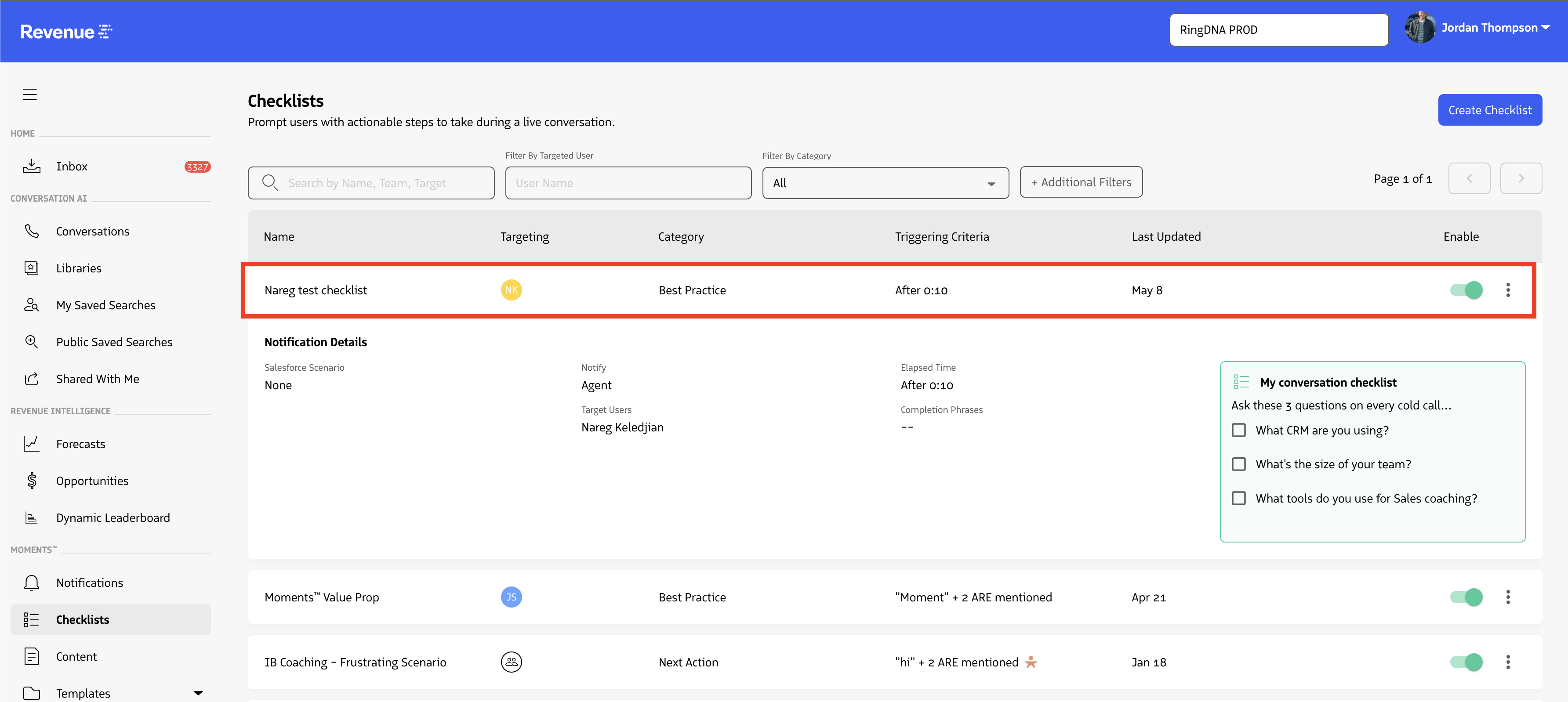Click the Notifications bell icon
The height and width of the screenshot is (702, 1568).
click(32, 583)
